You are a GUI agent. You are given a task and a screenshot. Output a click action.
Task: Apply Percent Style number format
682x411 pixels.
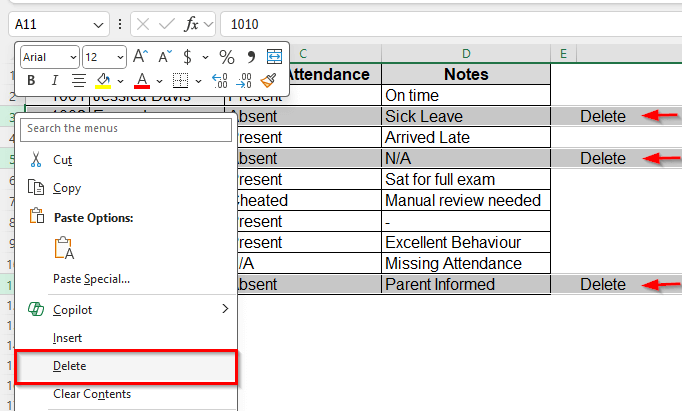click(227, 57)
